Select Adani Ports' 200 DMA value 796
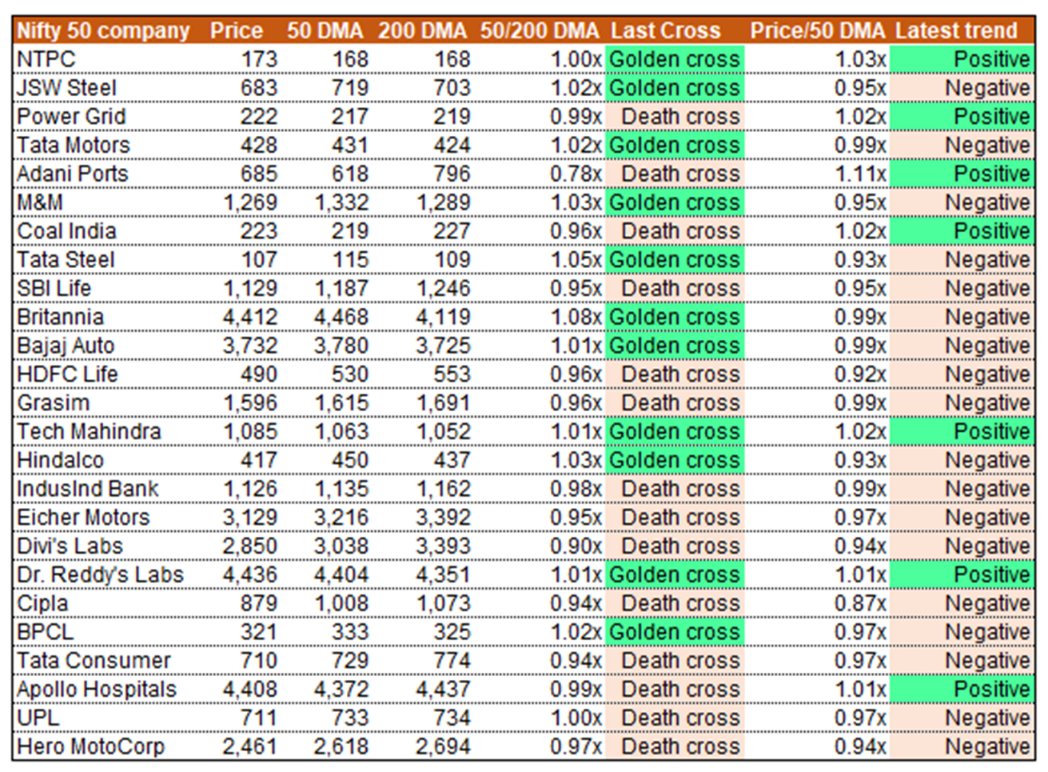Screen dimensions: 1048x772 tap(452, 174)
